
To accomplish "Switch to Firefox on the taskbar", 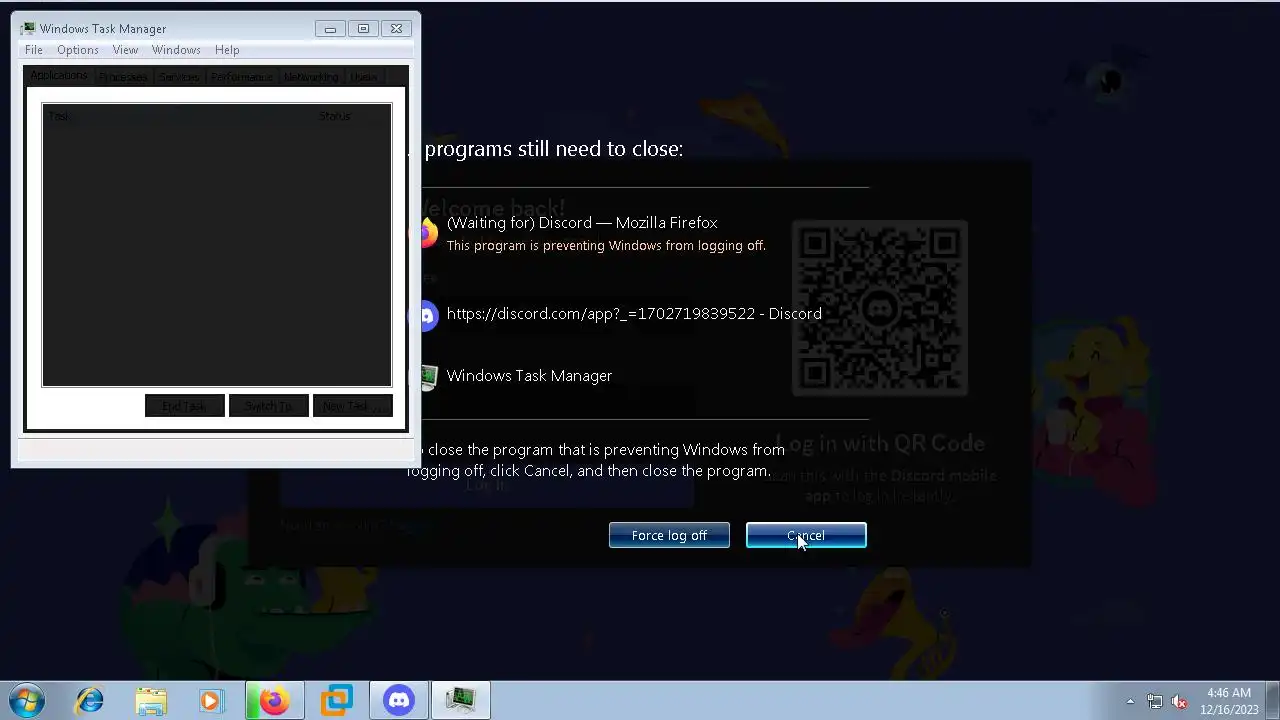I will 274,701.
